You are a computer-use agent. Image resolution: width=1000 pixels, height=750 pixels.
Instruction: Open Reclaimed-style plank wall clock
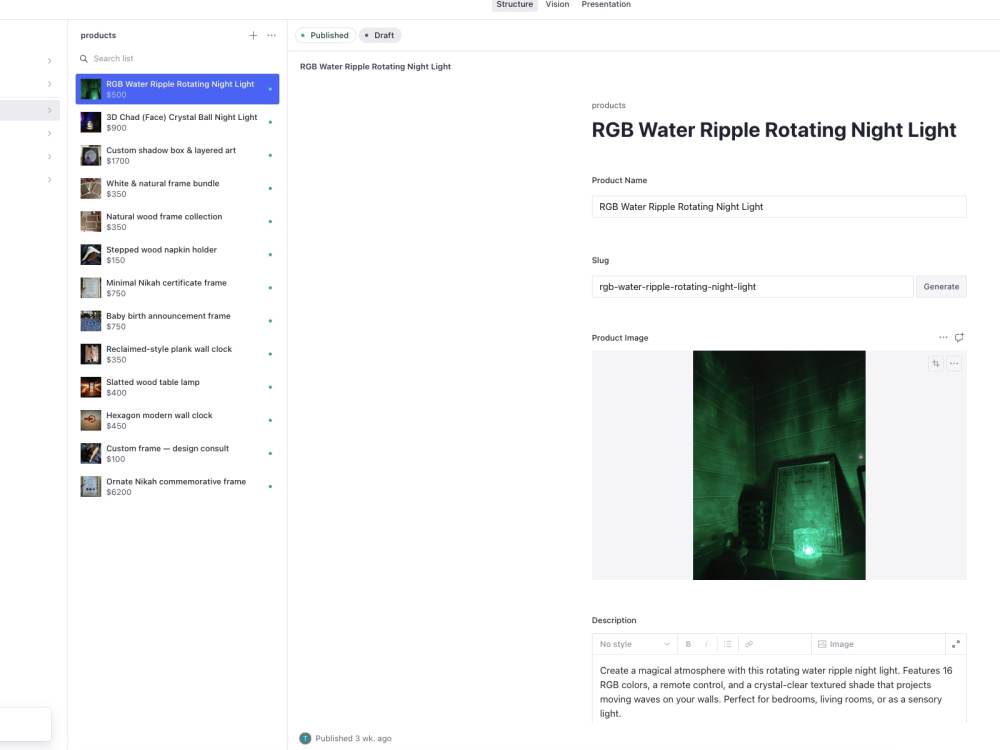177,355
